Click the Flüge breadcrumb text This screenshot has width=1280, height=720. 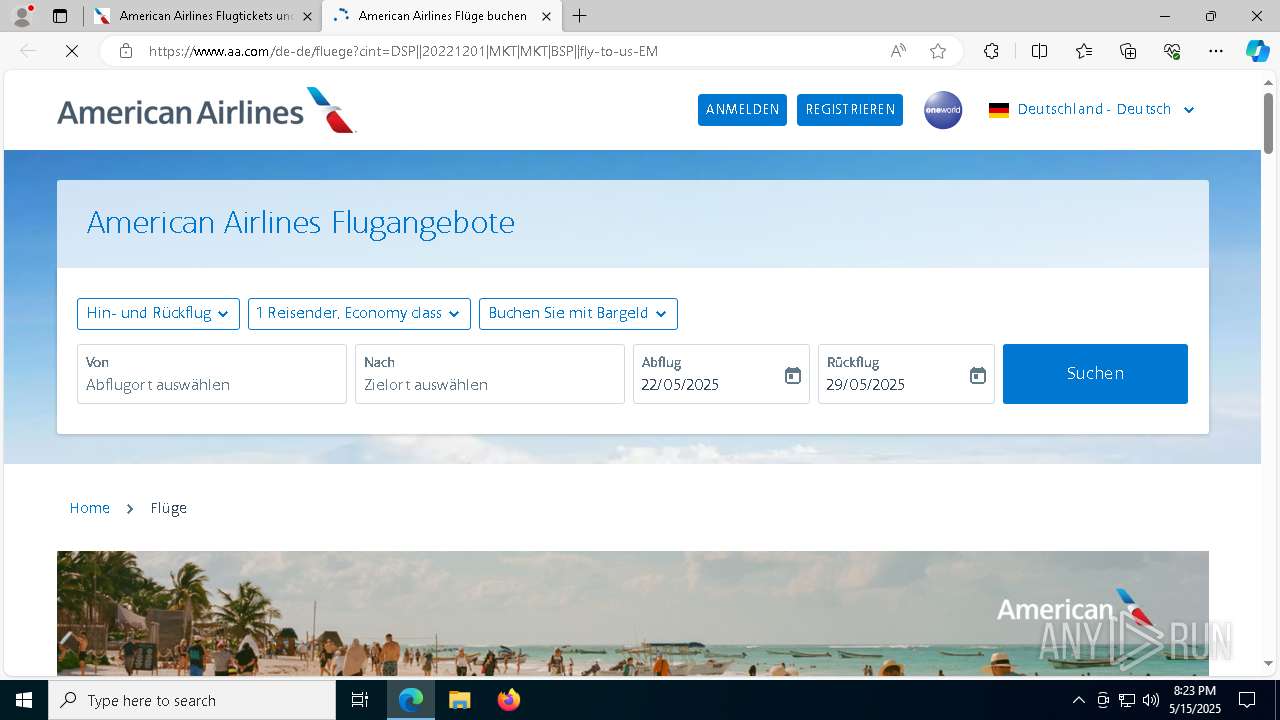pyautogui.click(x=169, y=508)
